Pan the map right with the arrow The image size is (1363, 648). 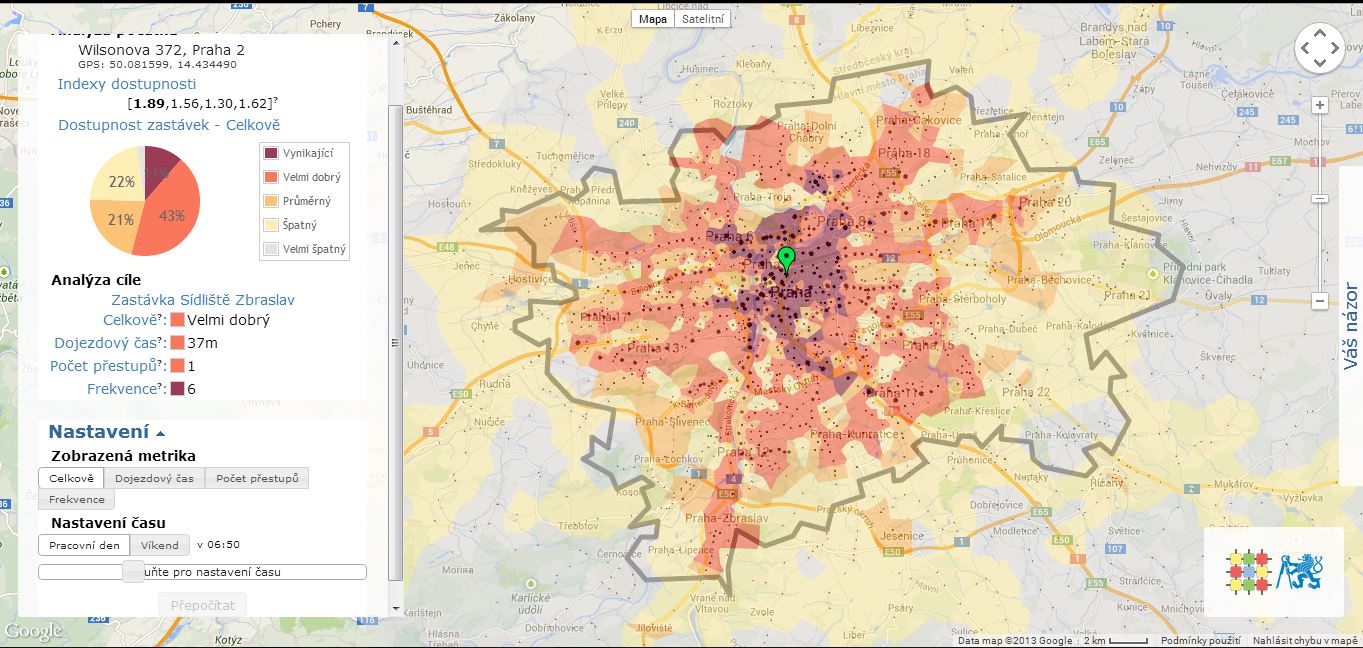point(1334,48)
